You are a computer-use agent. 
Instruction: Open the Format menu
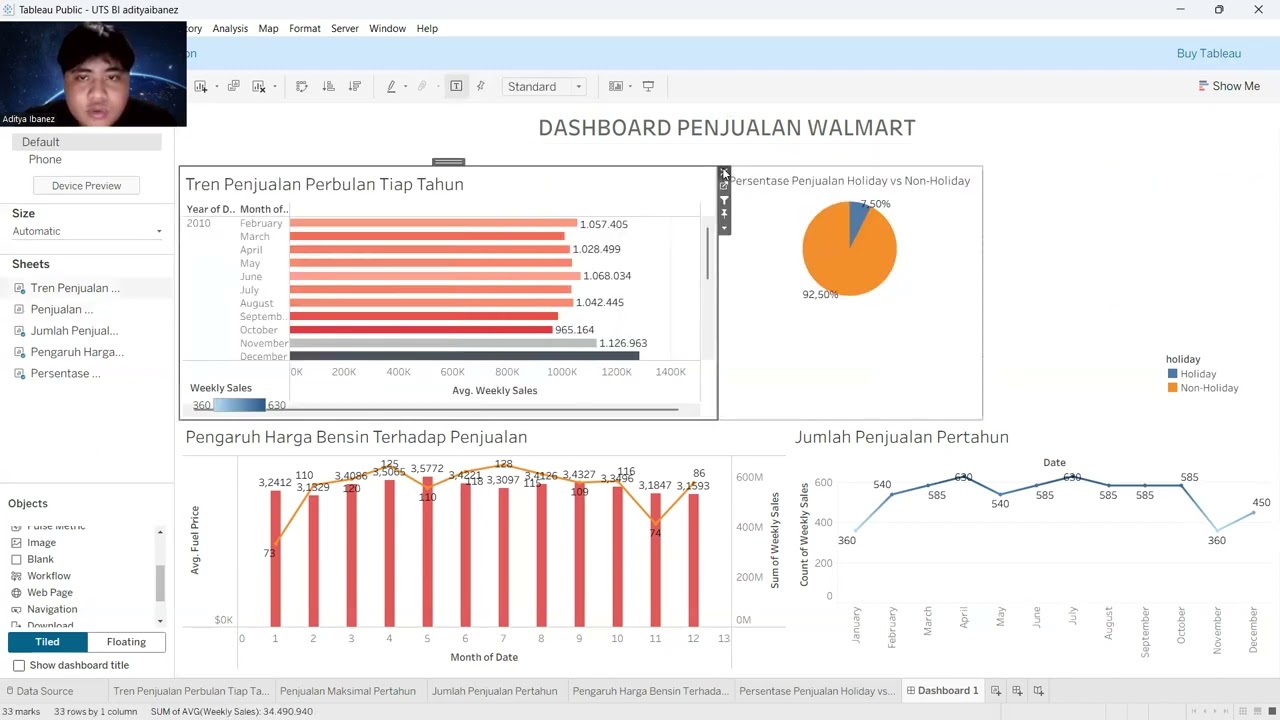(305, 28)
